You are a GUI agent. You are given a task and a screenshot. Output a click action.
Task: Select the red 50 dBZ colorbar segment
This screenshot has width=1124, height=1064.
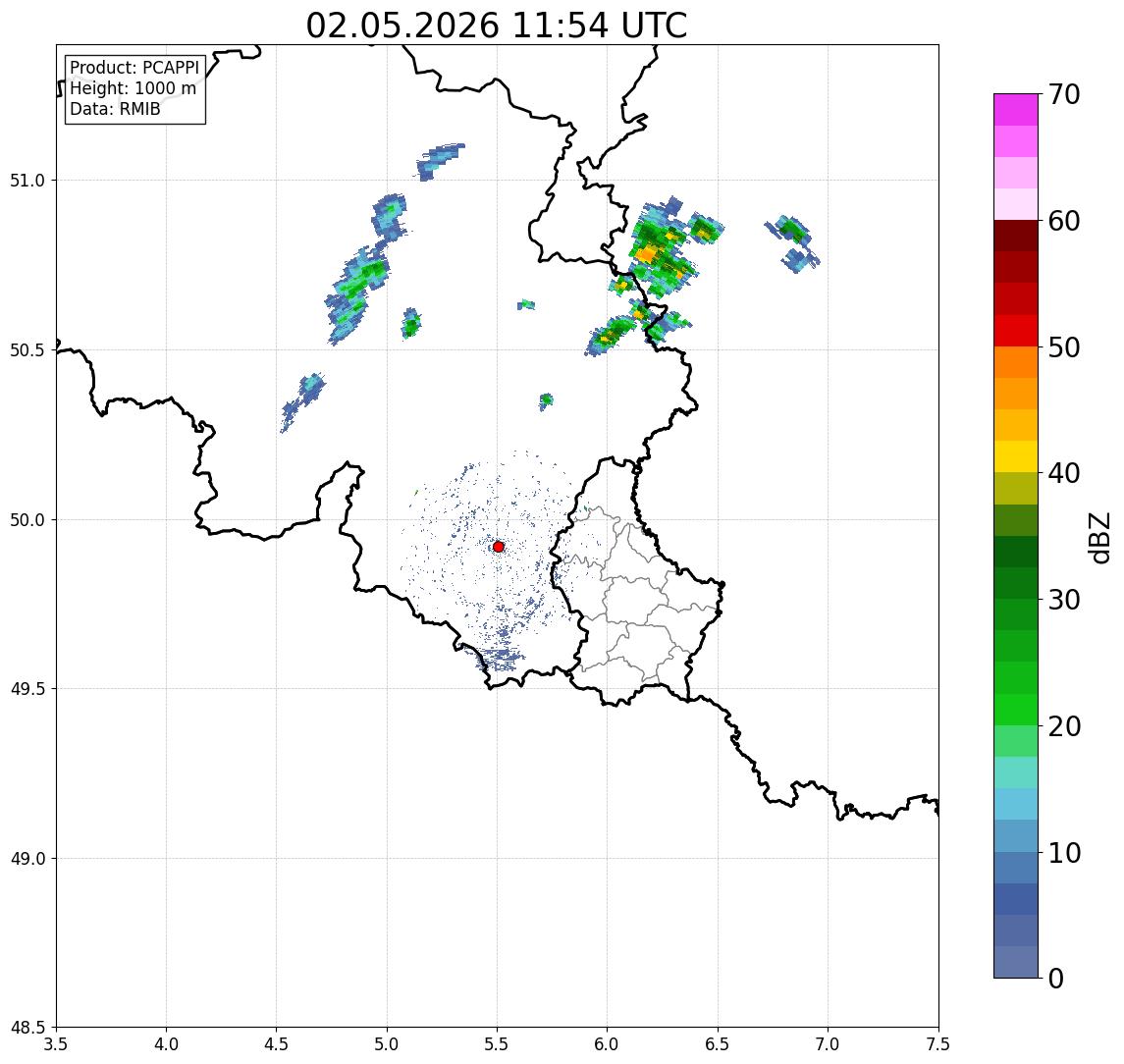tap(1016, 331)
